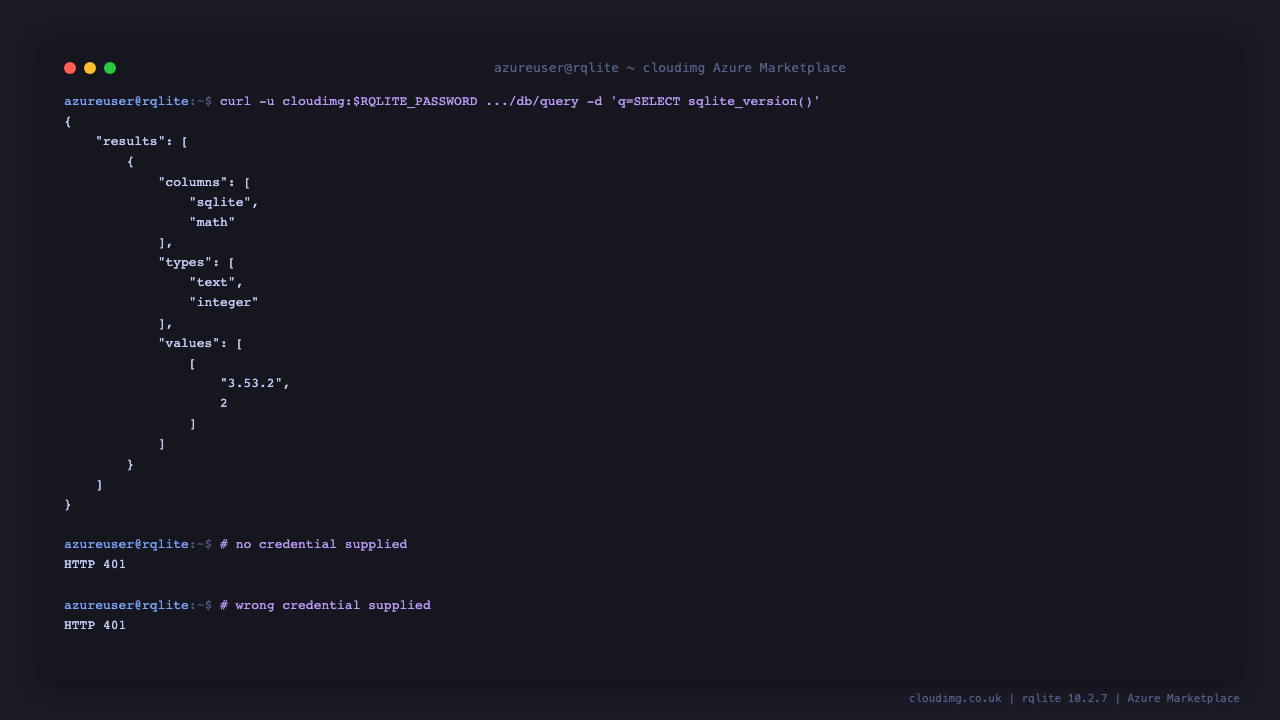Screen dimensions: 1280x720
Task: Click the 'q=SELECT sqlite_version()' query string
Action: (715, 101)
